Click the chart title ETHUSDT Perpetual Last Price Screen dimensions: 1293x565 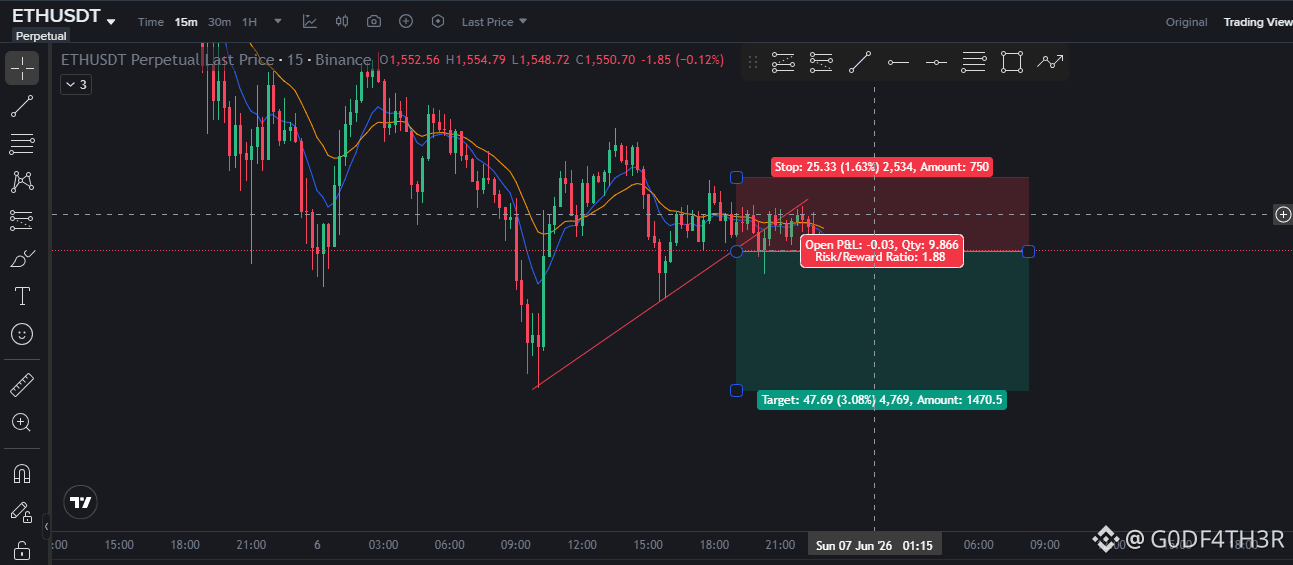click(x=168, y=60)
